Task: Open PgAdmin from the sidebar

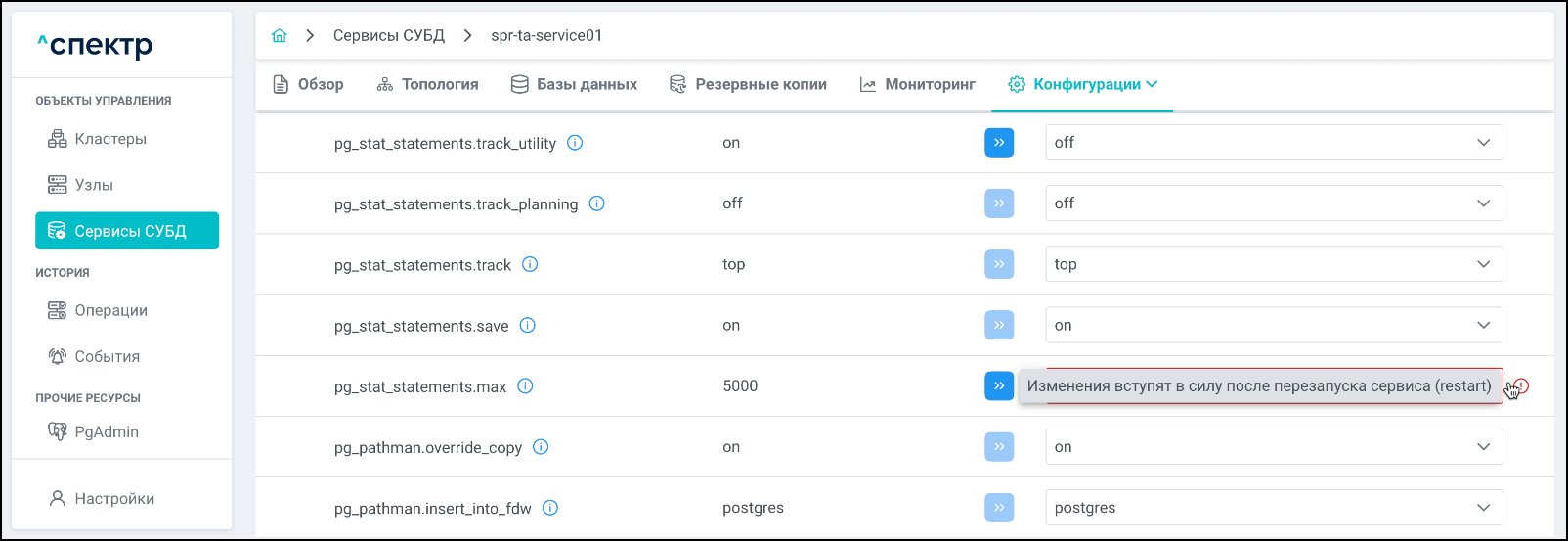Action: pos(107,431)
